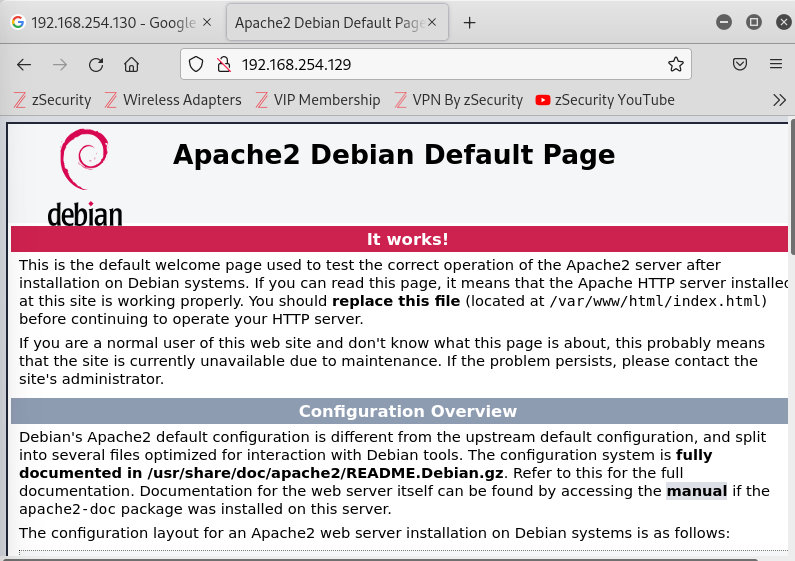Click the forward navigation arrow
Viewport: 795px width, 561px height.
60,64
